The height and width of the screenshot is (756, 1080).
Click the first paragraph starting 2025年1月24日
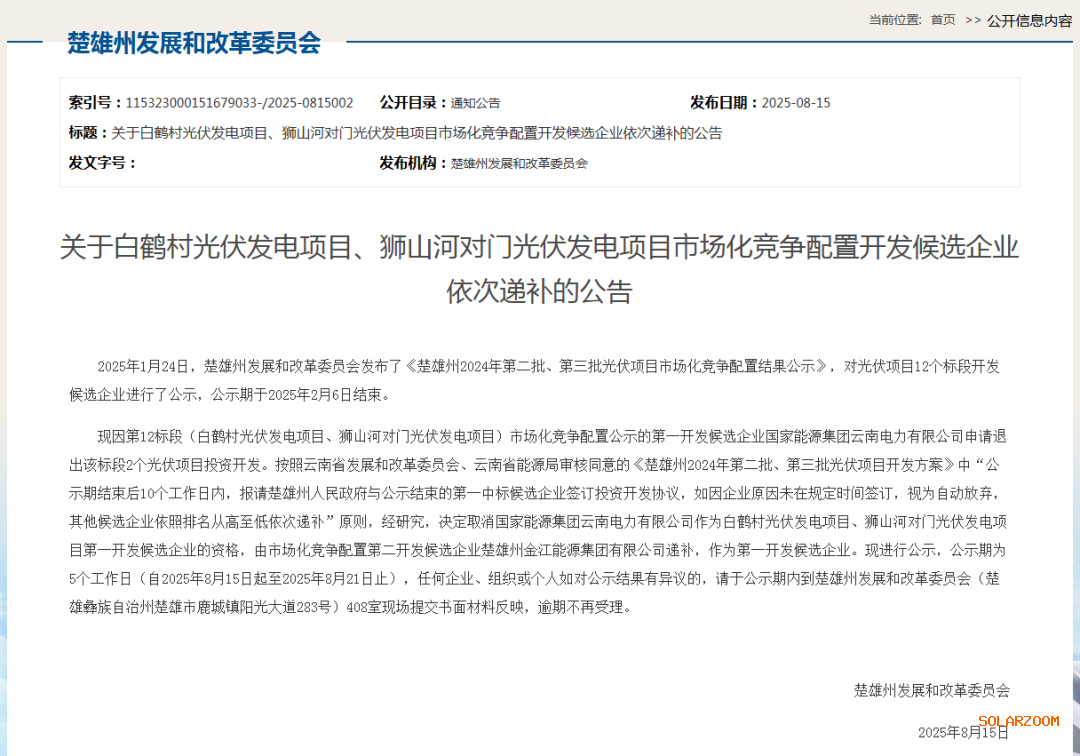539,379
